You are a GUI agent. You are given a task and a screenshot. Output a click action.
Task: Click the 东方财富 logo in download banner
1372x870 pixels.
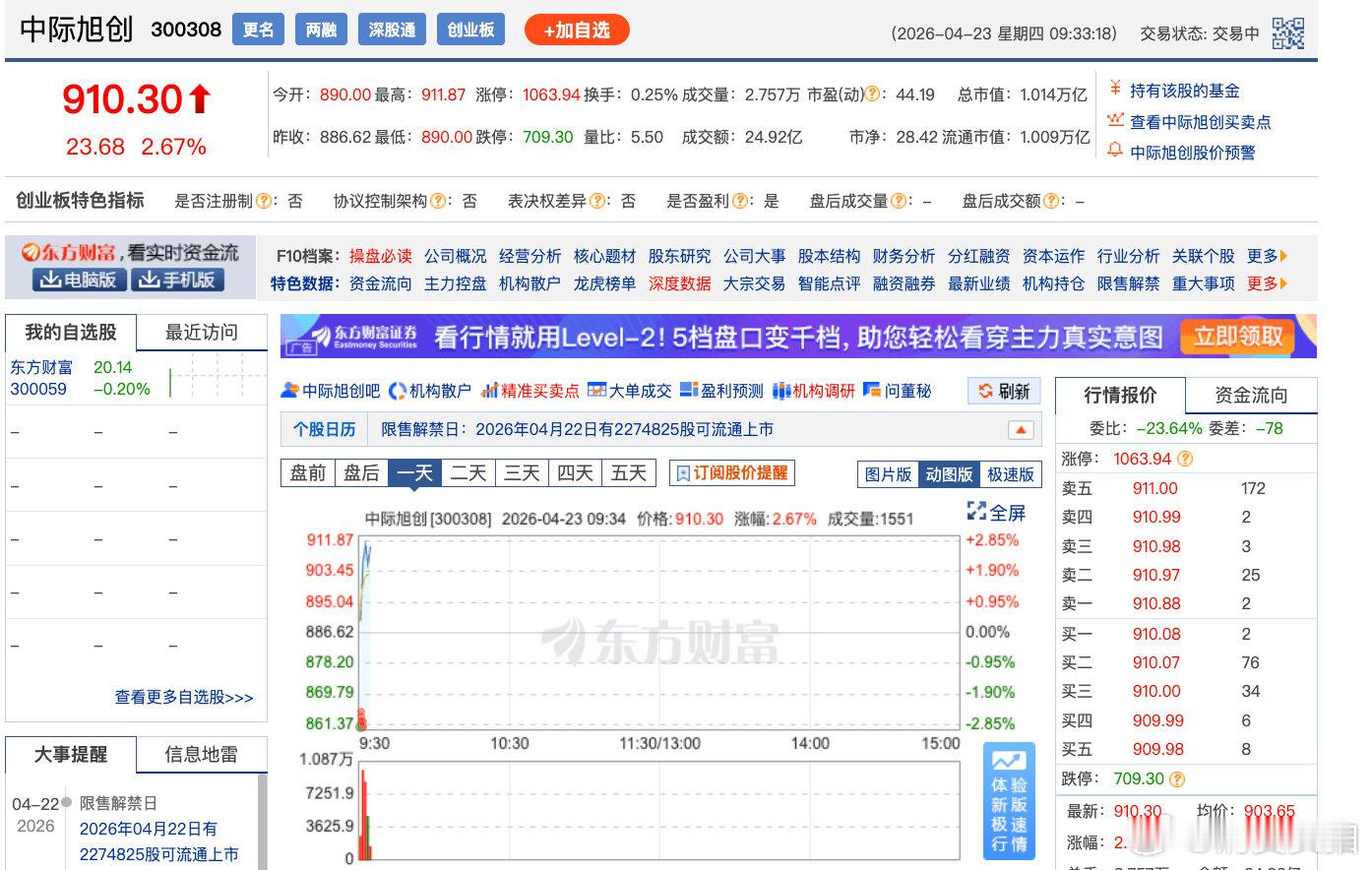pyautogui.click(x=68, y=253)
